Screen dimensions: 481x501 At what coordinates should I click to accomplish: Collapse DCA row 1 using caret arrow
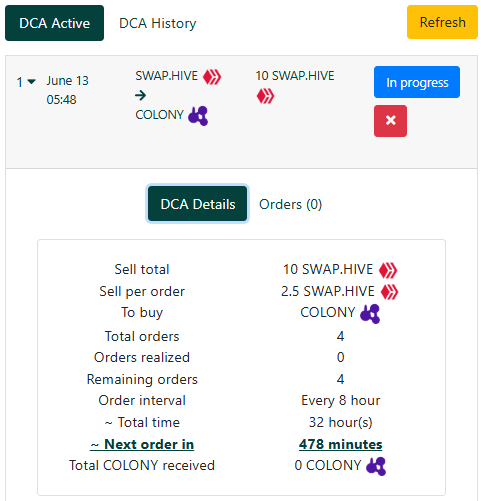pos(32,81)
